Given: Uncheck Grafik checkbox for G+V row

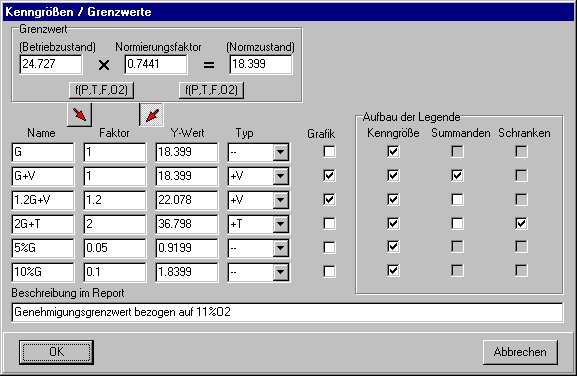Looking at the screenshot, I should click(329, 175).
